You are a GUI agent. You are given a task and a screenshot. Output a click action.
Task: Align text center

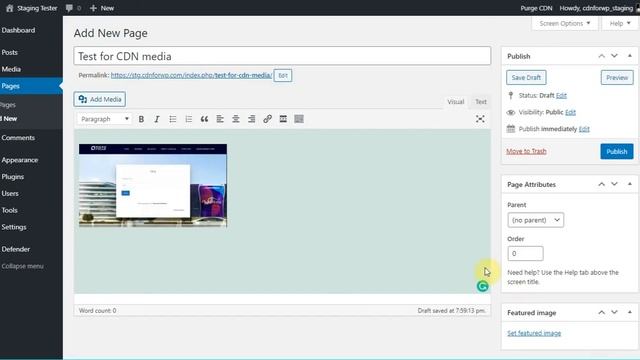pos(236,119)
